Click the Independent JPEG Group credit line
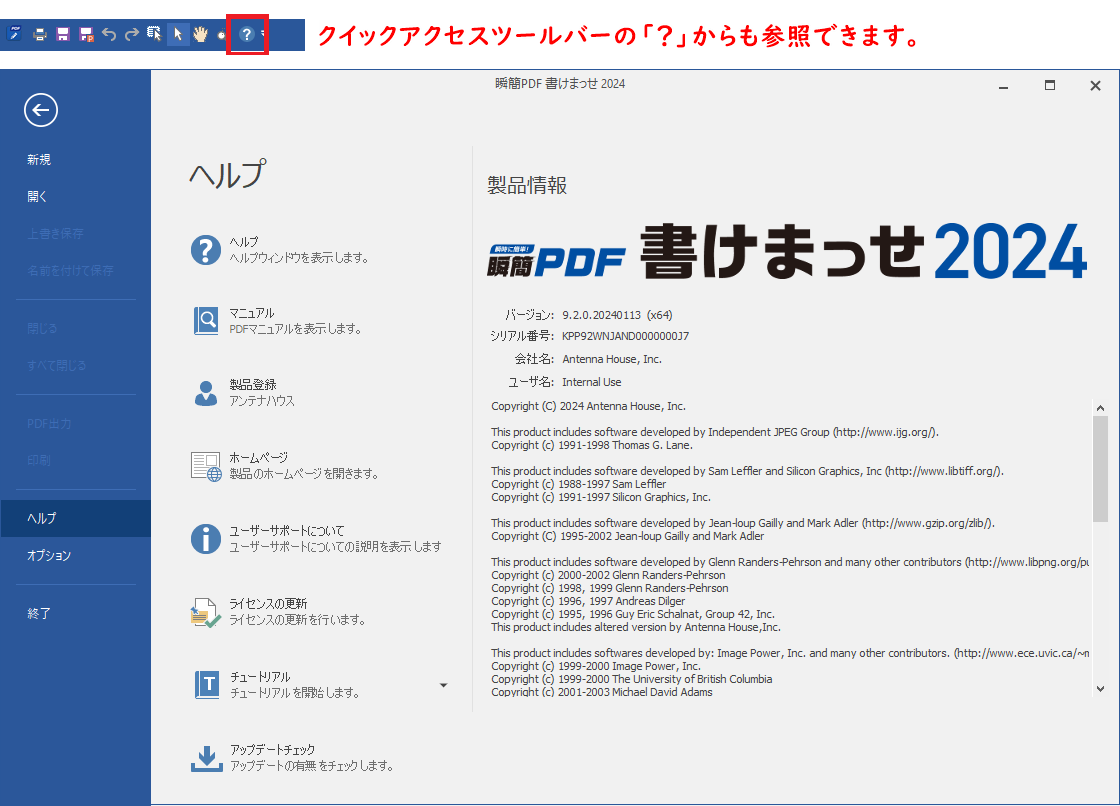The width and height of the screenshot is (1120, 806). pos(715,432)
